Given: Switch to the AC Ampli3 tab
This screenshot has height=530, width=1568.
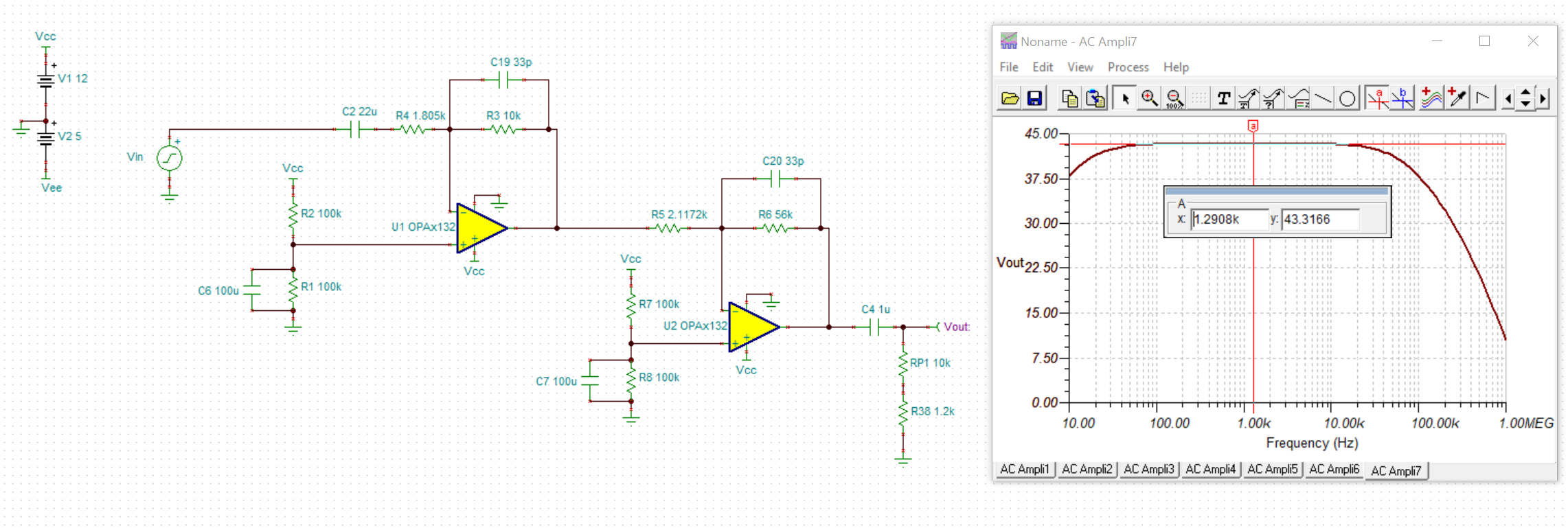Looking at the screenshot, I should click(x=1148, y=470).
